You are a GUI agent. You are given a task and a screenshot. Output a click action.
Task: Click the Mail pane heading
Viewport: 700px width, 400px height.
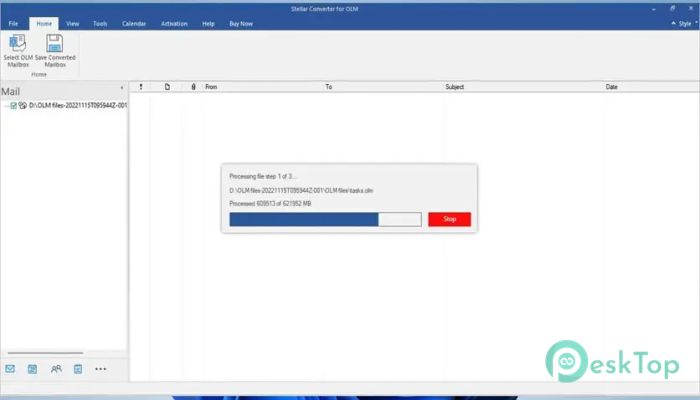click(x=10, y=92)
